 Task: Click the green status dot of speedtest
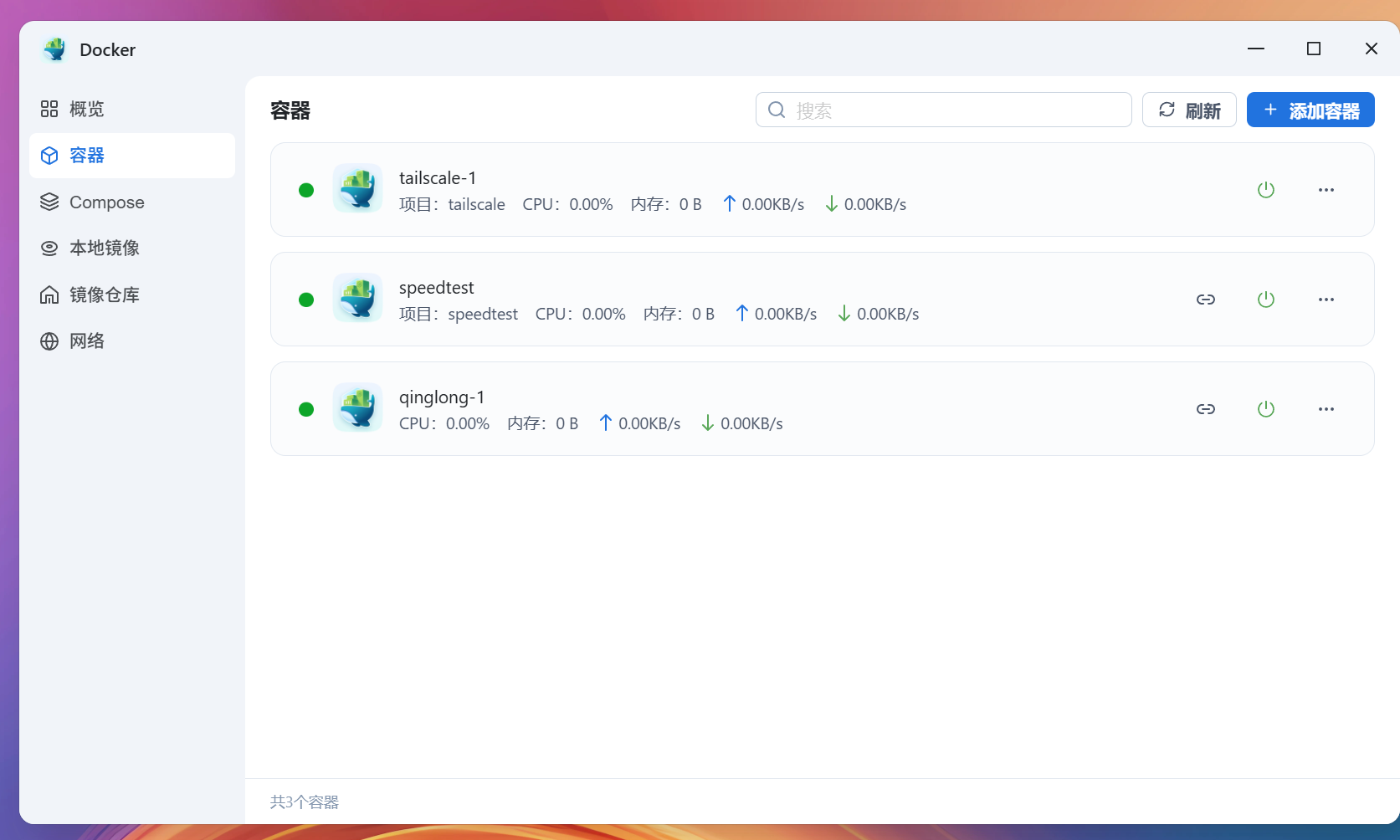coord(306,299)
